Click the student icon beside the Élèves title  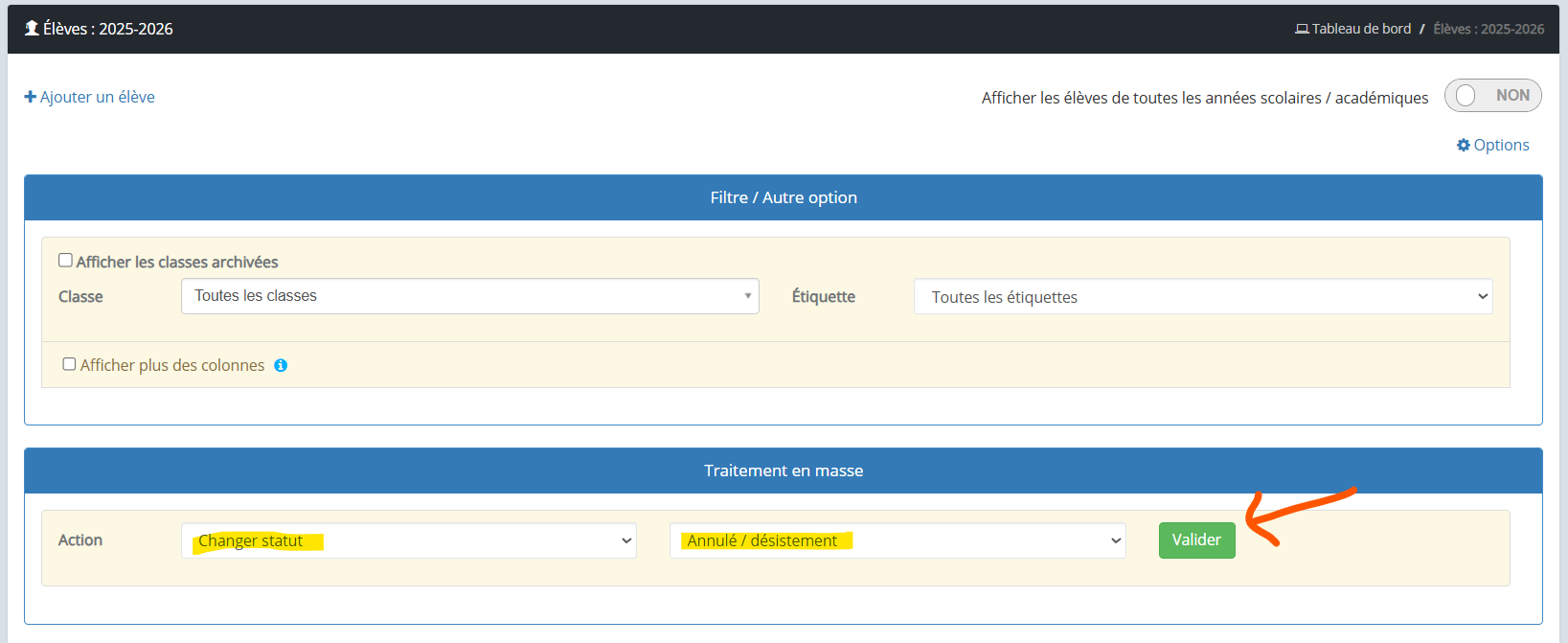click(x=32, y=29)
